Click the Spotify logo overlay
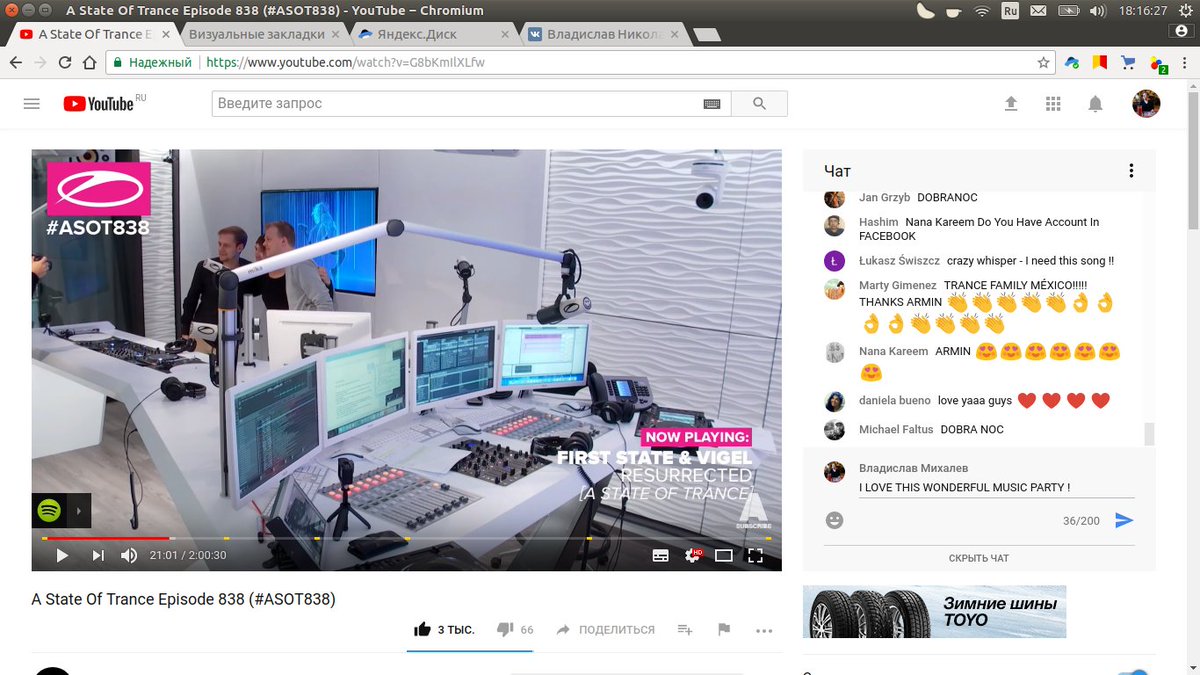The width and height of the screenshot is (1200, 675). click(x=48, y=510)
